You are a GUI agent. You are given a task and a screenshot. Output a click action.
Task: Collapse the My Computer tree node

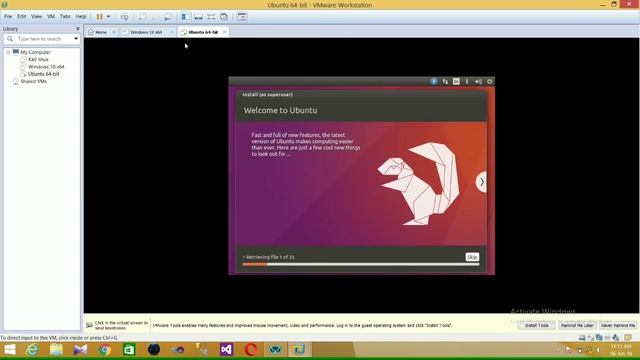click(x=8, y=52)
